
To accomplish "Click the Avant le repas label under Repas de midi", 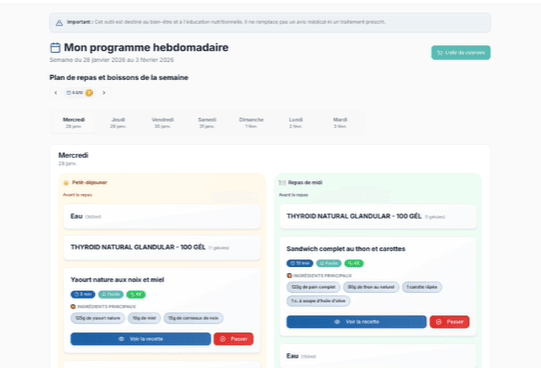I will click(294, 195).
